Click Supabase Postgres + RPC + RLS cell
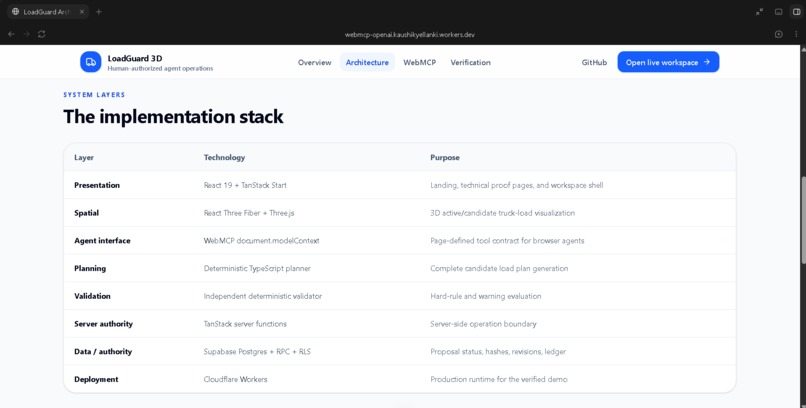806x408 pixels. click(x=257, y=351)
